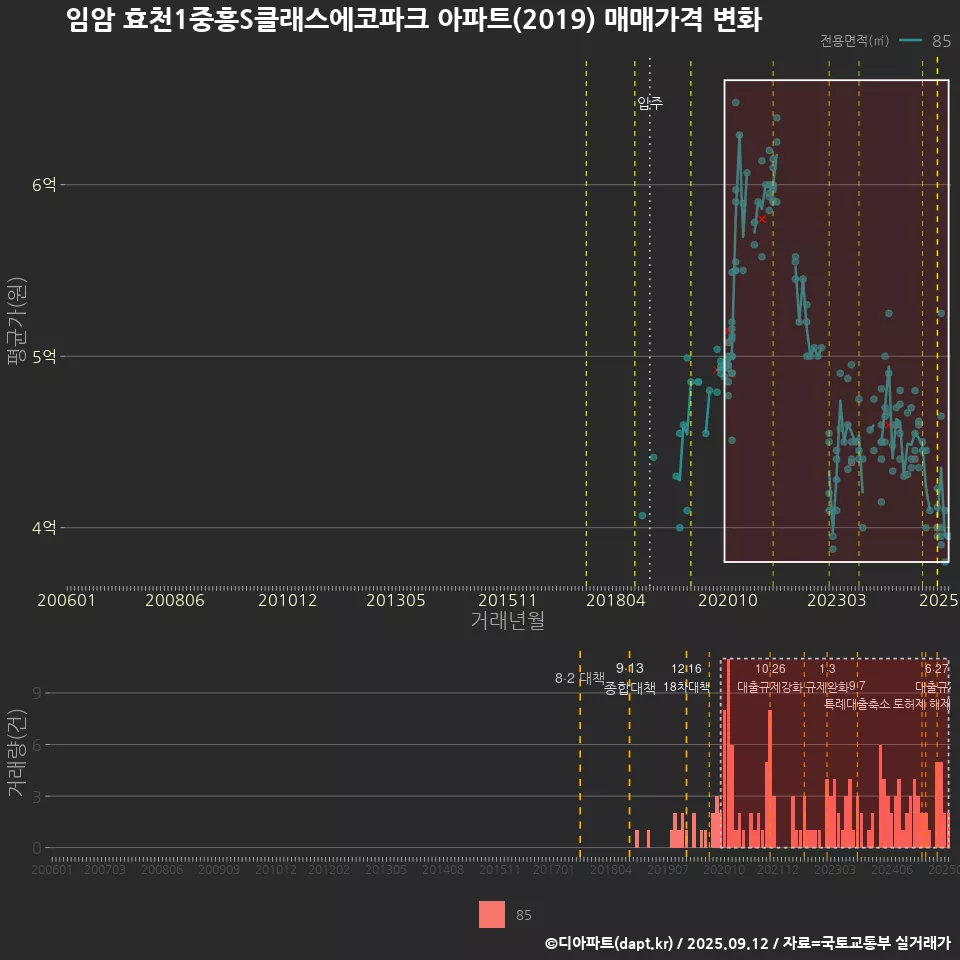Image resolution: width=960 pixels, height=960 pixels.
Task: Click the 거래년월 axis title
Action: [508, 620]
